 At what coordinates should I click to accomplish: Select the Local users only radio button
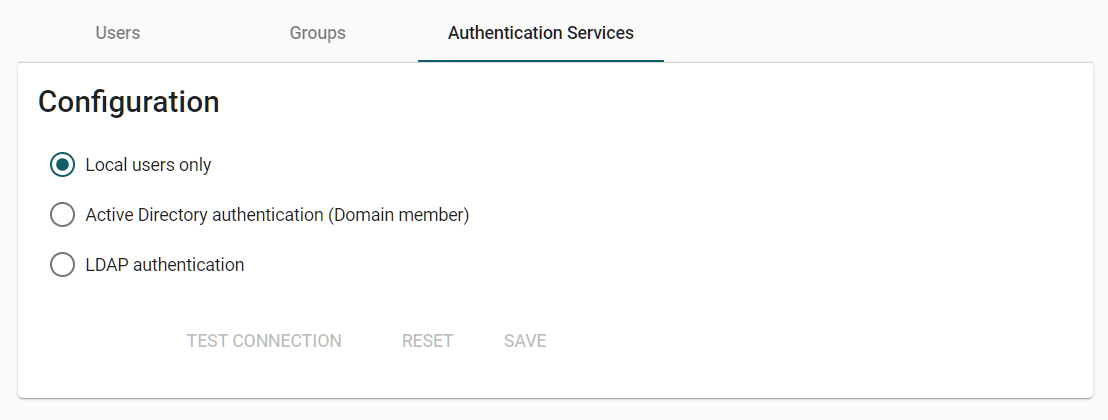click(62, 165)
